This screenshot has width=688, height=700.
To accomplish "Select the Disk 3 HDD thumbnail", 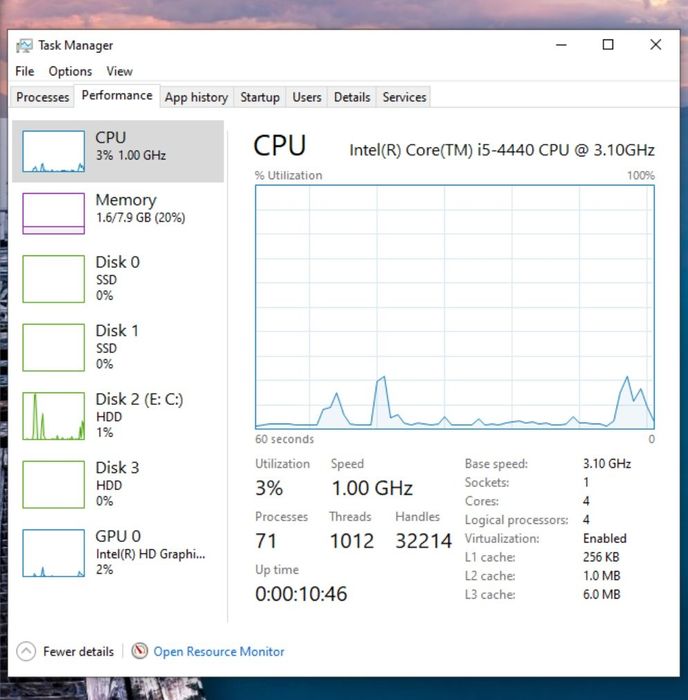I will (x=54, y=484).
